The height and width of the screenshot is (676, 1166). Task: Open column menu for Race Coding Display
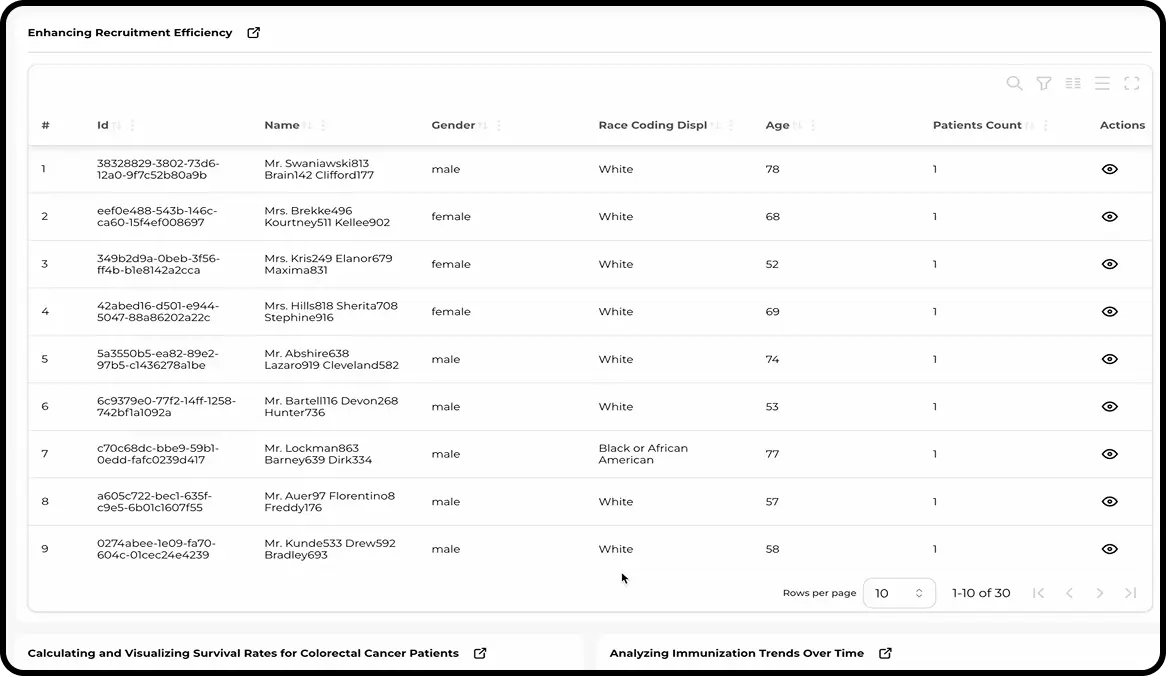tap(731, 126)
